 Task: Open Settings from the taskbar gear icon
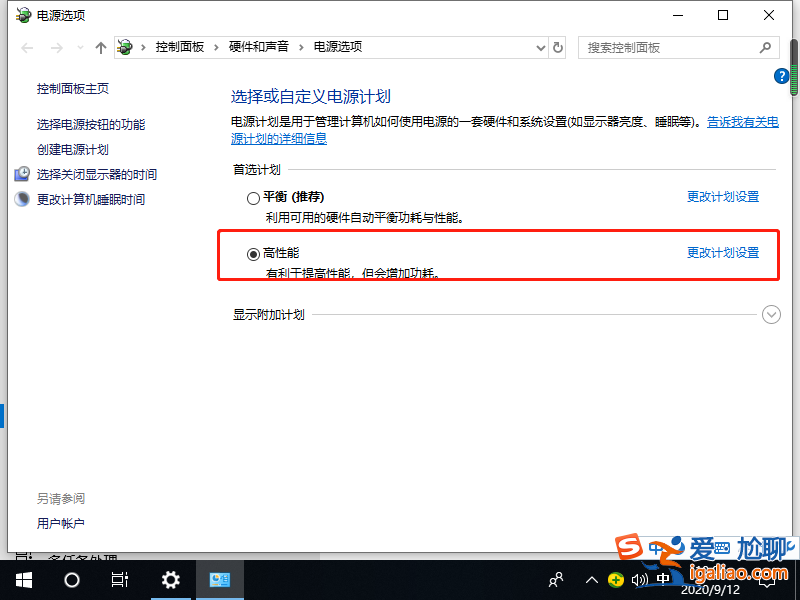click(170, 580)
